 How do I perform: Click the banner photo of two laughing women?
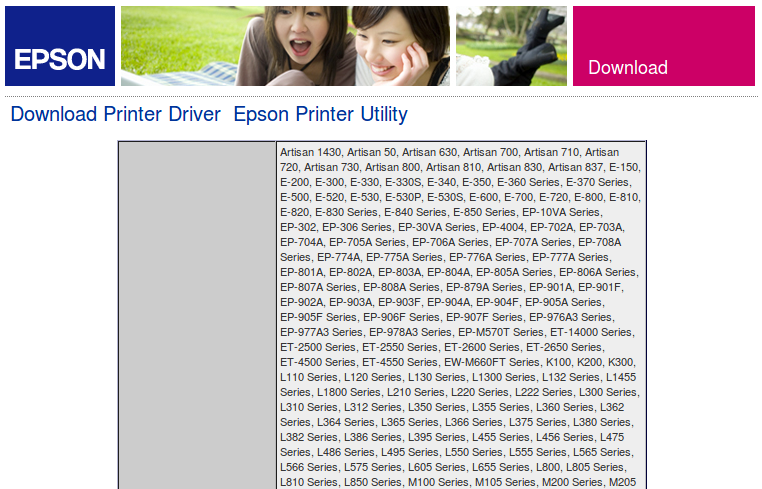coord(285,46)
